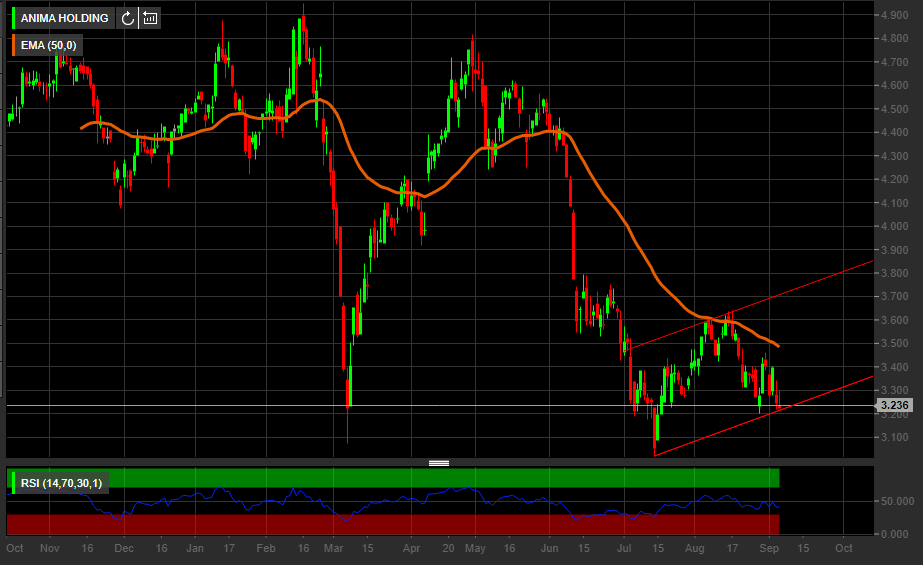Grab the panel resize handle above RSI

pos(439,463)
